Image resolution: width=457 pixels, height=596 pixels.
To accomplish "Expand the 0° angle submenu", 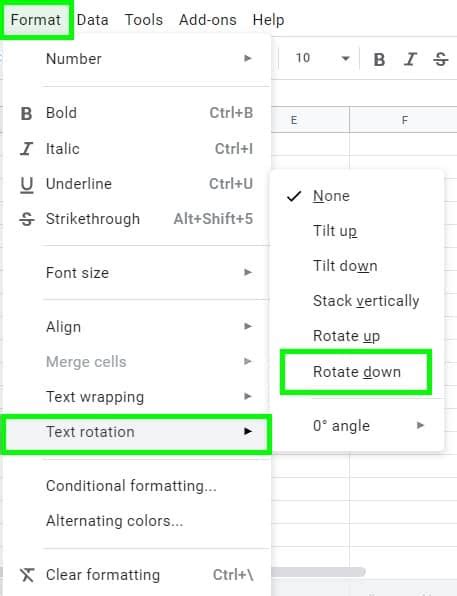I will (x=357, y=426).
